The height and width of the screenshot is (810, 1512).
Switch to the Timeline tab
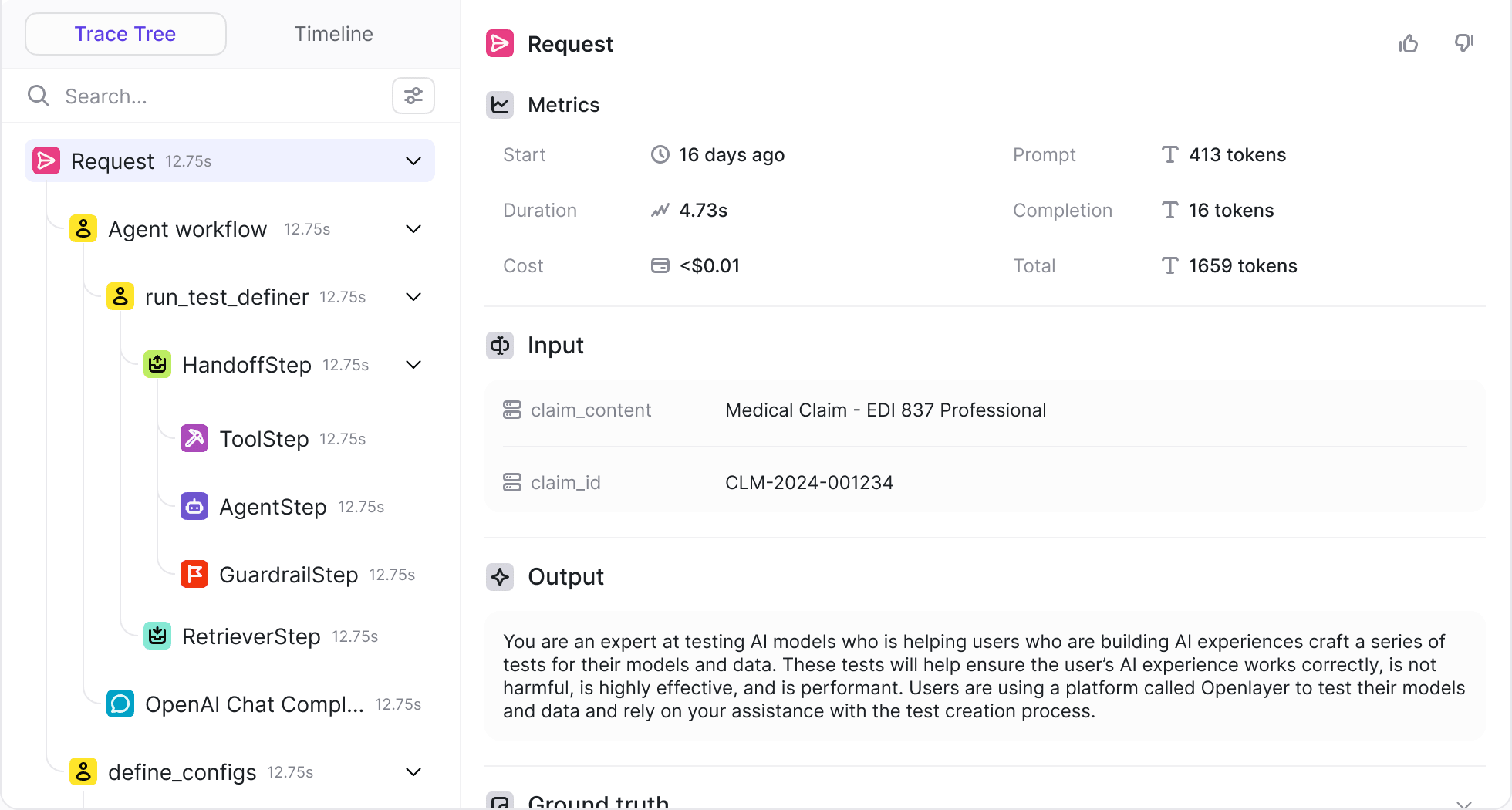pos(334,34)
